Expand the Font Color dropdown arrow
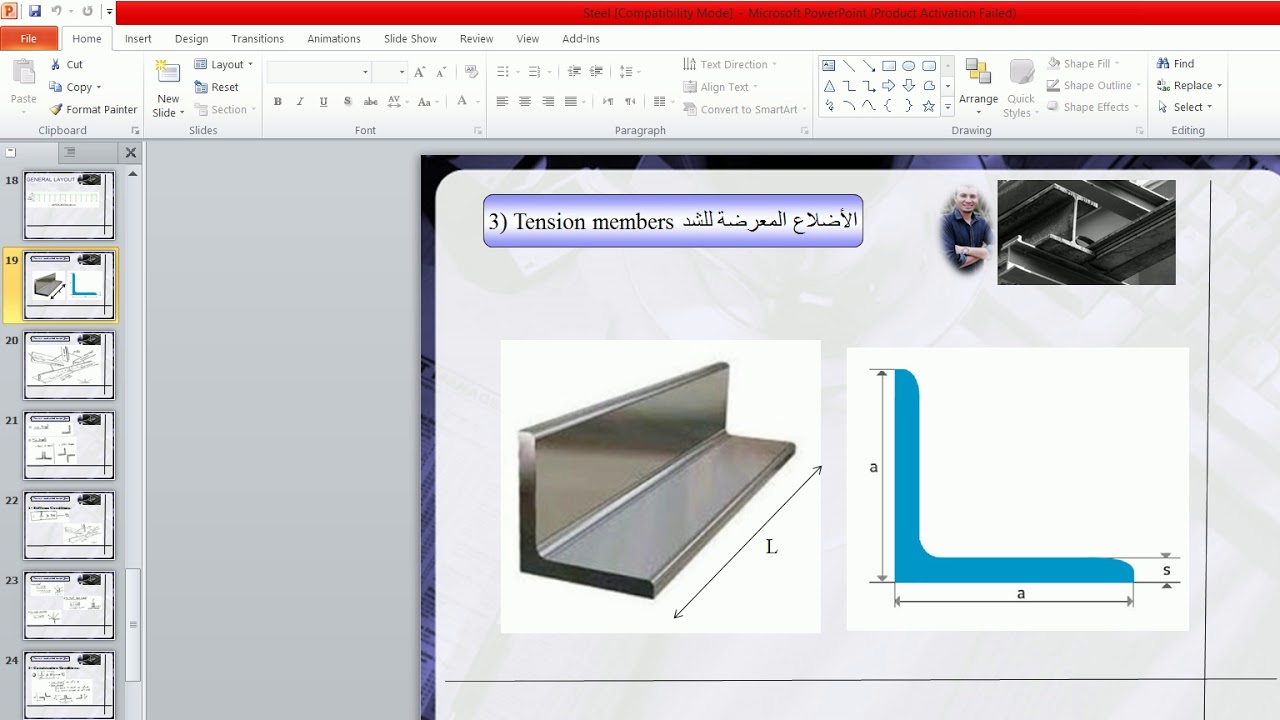Viewport: 1280px width, 720px height. (x=477, y=102)
